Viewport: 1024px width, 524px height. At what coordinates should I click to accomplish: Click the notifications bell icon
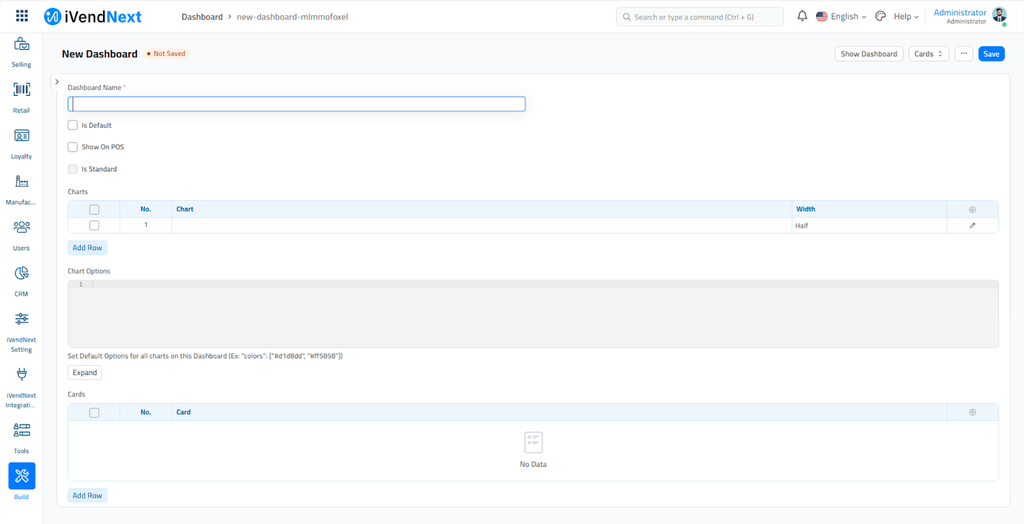coord(802,16)
